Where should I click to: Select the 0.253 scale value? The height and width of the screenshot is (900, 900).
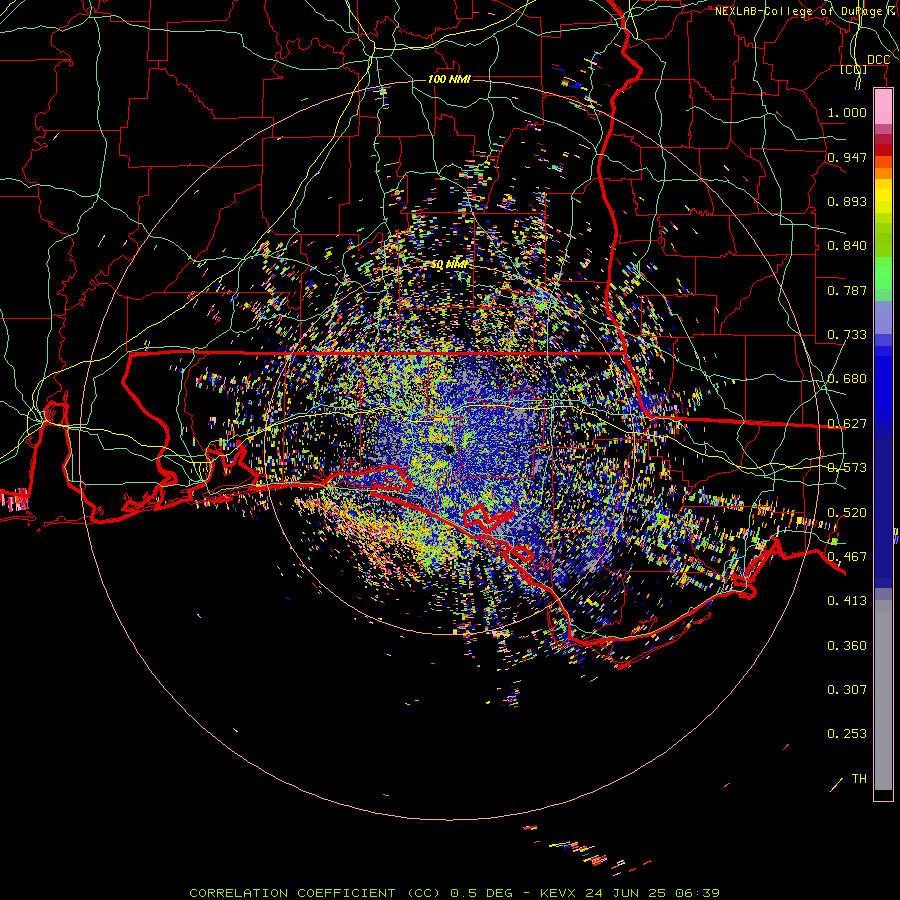pos(847,734)
